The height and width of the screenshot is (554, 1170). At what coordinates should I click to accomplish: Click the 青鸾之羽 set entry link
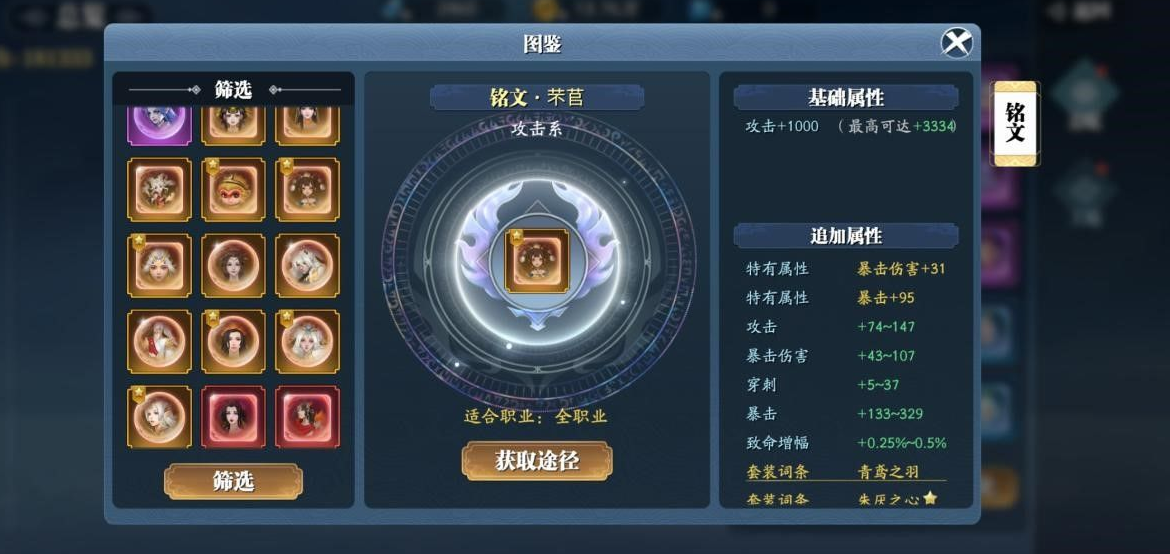pos(888,471)
